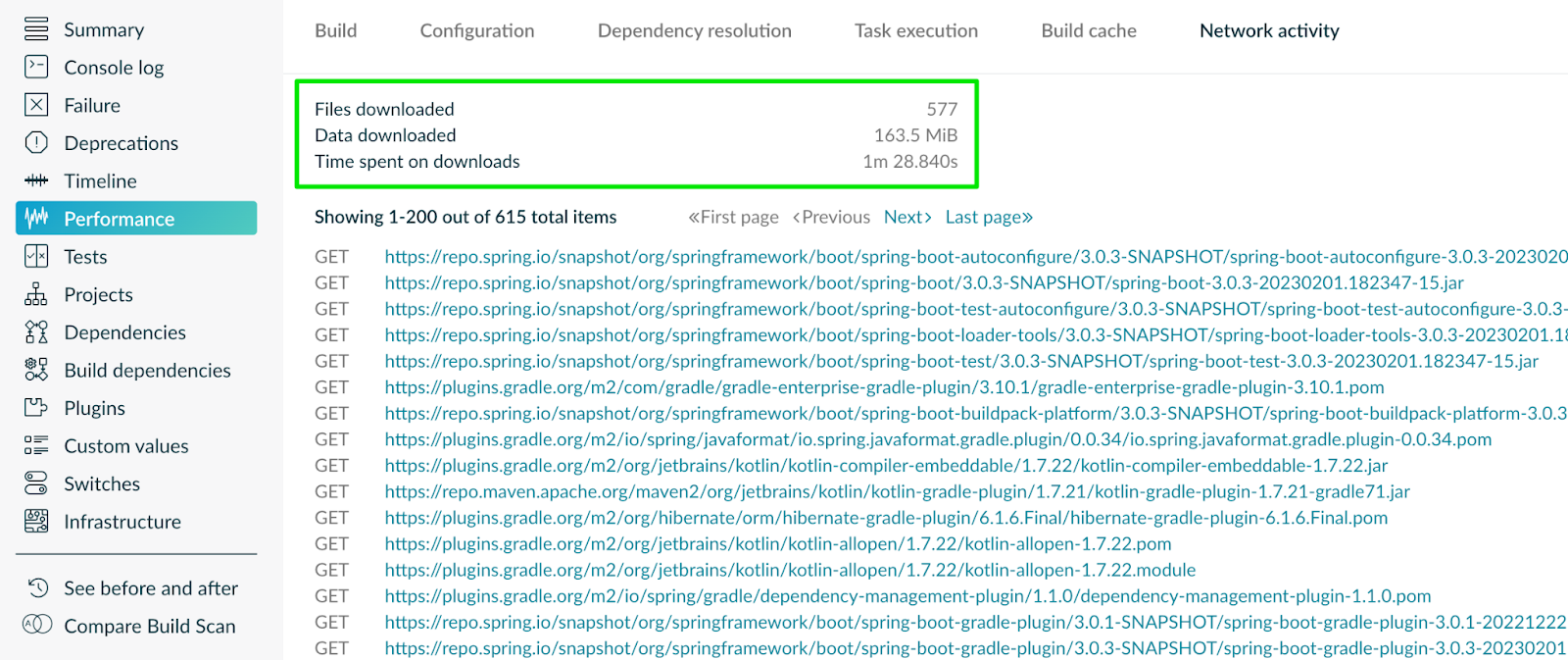The width and height of the screenshot is (1568, 660).
Task: Click the Failure X icon
Action: click(x=36, y=105)
